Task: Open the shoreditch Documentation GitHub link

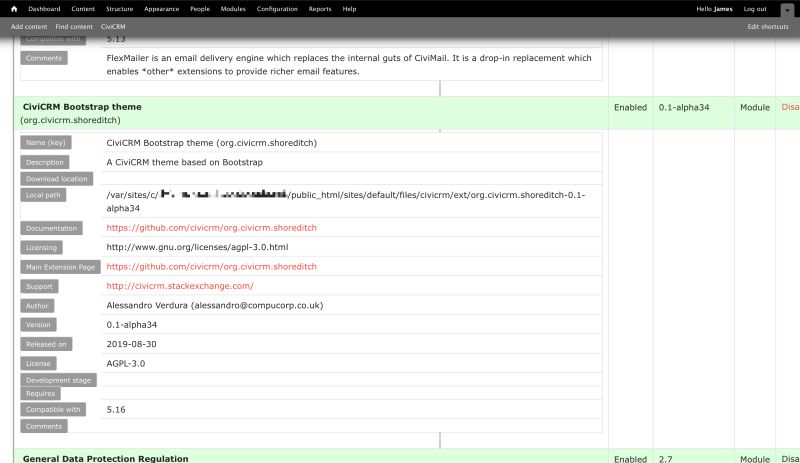Action: pyautogui.click(x=211, y=228)
